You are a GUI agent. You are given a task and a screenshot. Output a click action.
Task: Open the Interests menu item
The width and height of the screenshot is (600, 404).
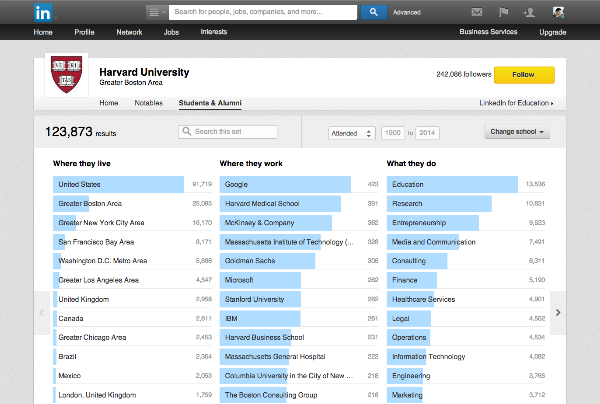(x=214, y=32)
